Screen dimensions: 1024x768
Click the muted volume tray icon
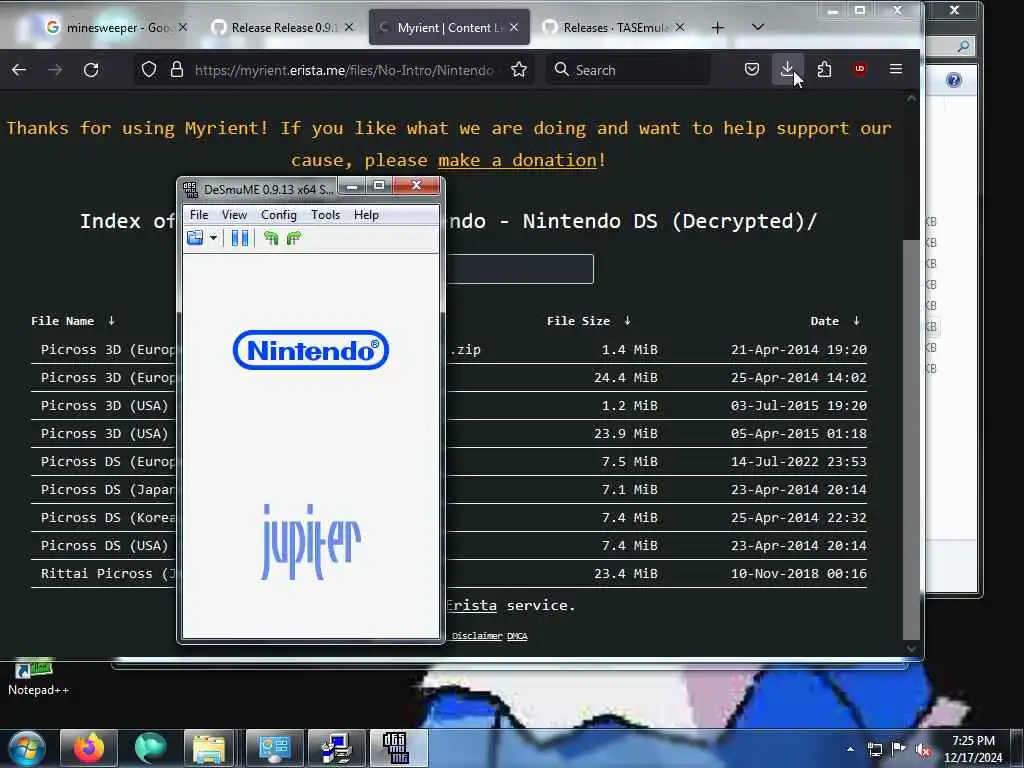[923, 749]
